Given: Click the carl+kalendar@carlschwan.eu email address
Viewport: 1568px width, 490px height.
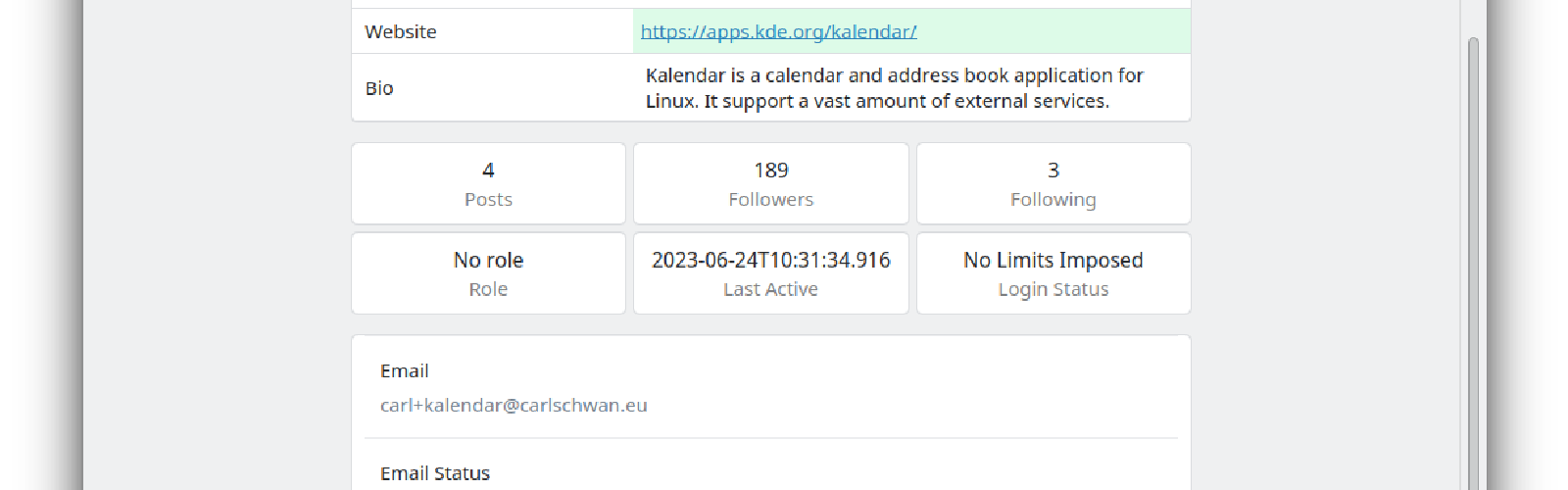Looking at the screenshot, I should 514,406.
